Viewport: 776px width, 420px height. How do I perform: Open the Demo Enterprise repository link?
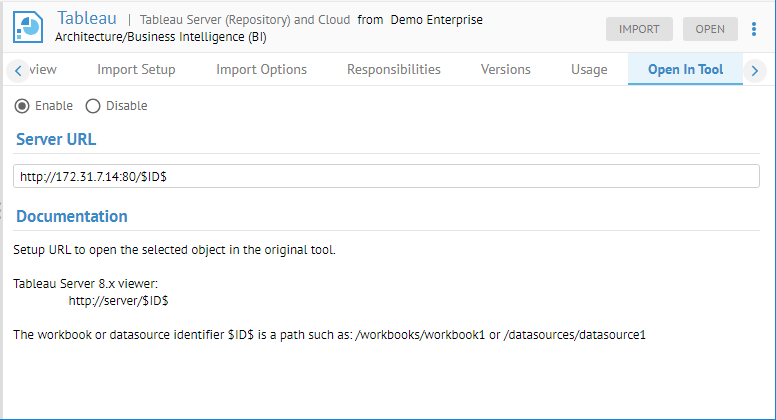(436, 19)
